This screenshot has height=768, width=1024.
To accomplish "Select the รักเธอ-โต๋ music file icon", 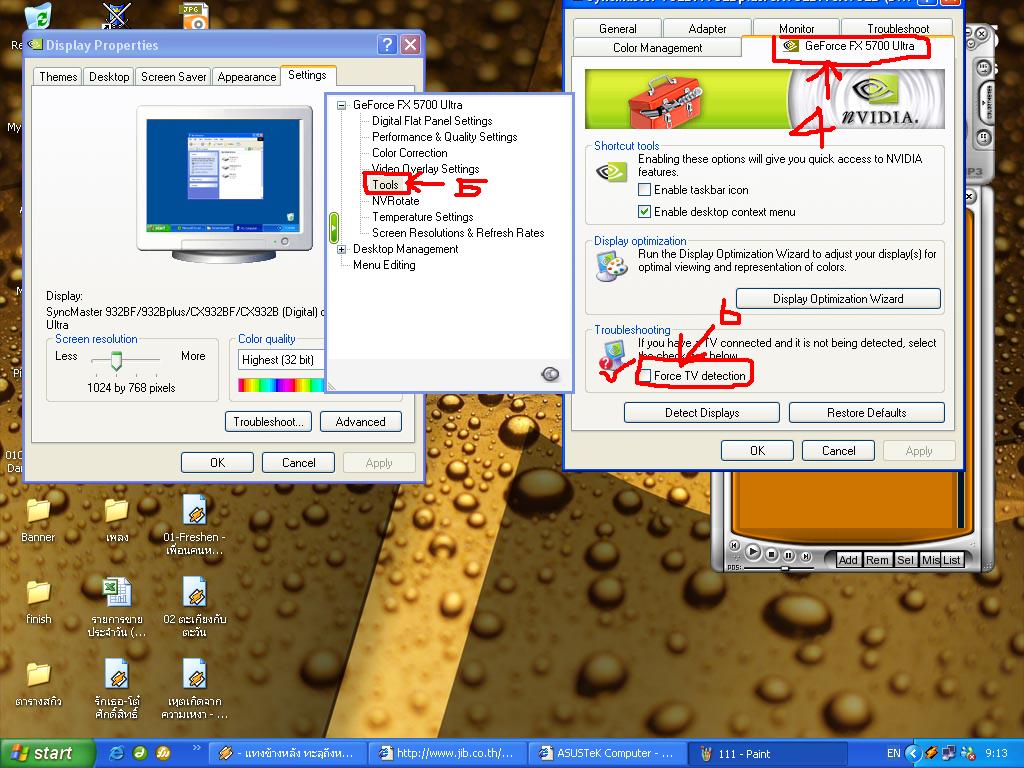I will pyautogui.click(x=117, y=689).
